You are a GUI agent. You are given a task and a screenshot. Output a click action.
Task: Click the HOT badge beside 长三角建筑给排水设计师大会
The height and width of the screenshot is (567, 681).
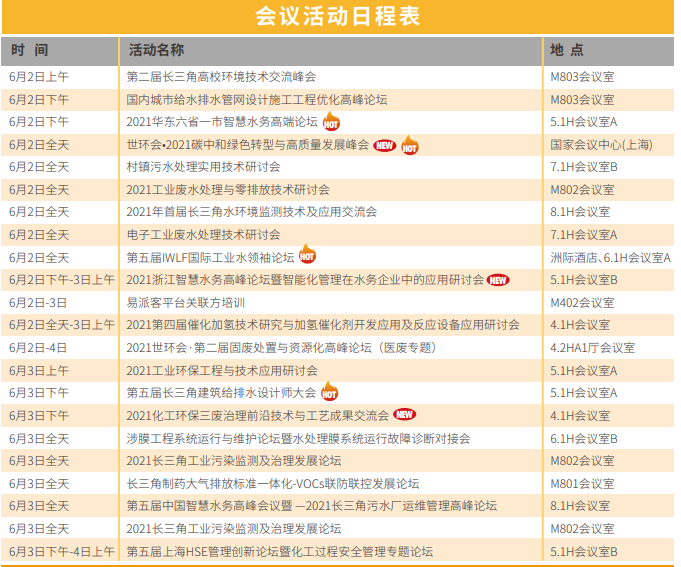(329, 393)
